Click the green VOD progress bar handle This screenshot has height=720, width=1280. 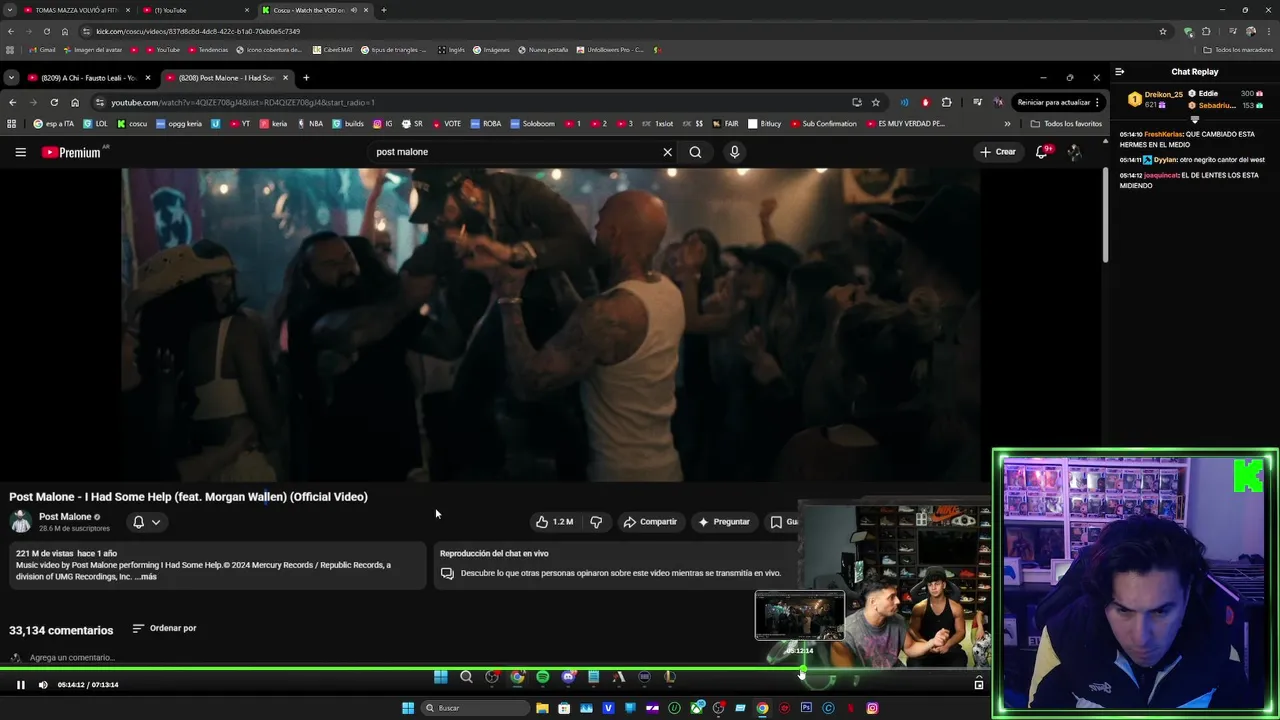pos(802,671)
